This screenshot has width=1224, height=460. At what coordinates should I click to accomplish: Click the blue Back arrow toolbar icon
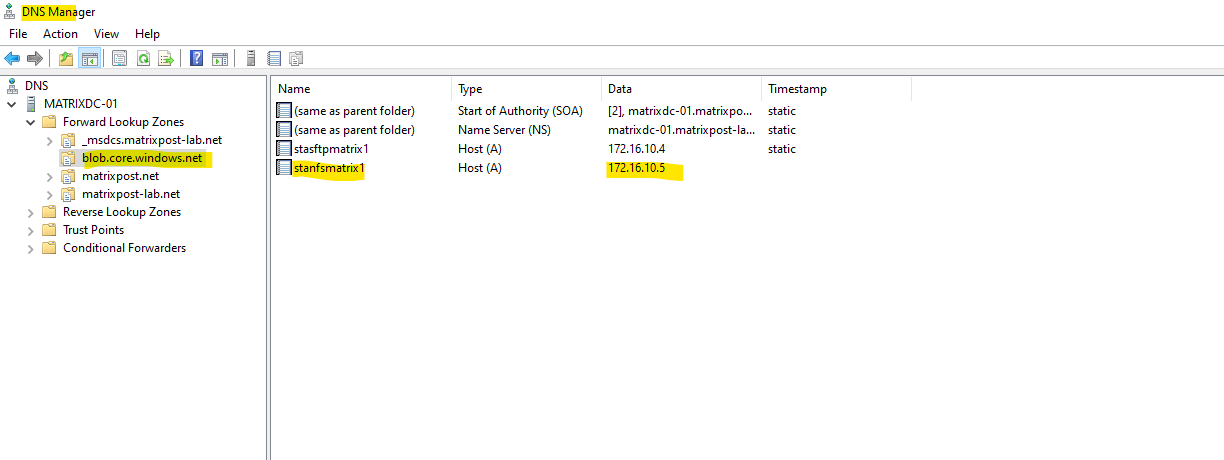(12, 59)
